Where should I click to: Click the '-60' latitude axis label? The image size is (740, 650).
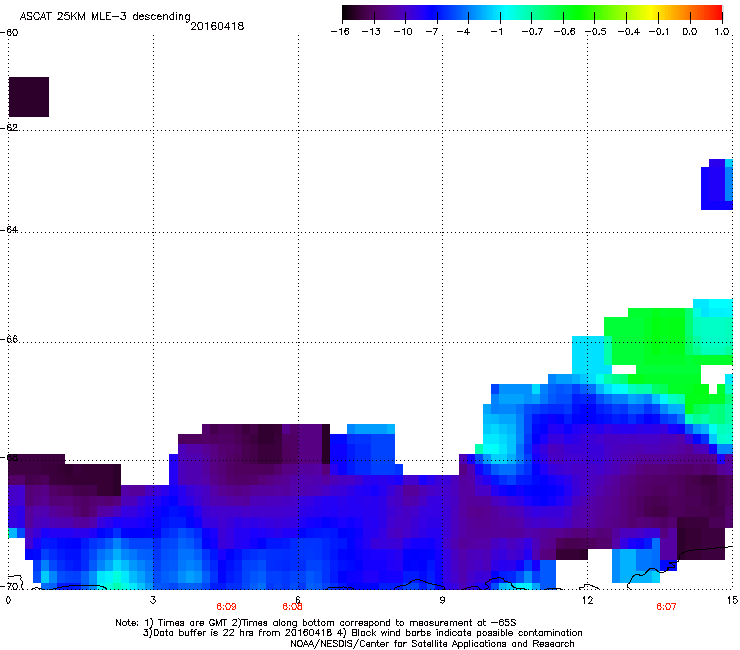[x=9, y=33]
